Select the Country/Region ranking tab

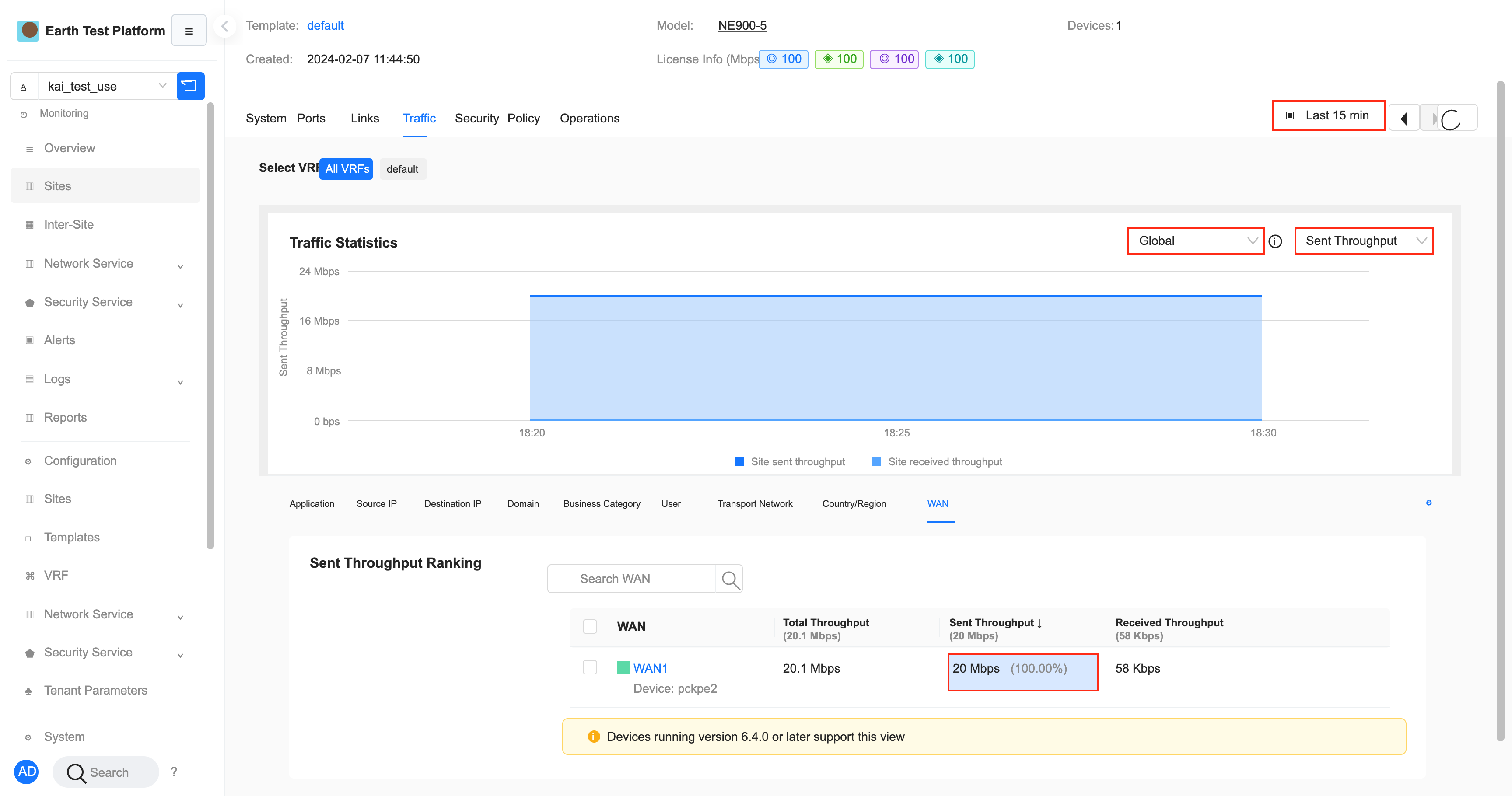coord(854,504)
